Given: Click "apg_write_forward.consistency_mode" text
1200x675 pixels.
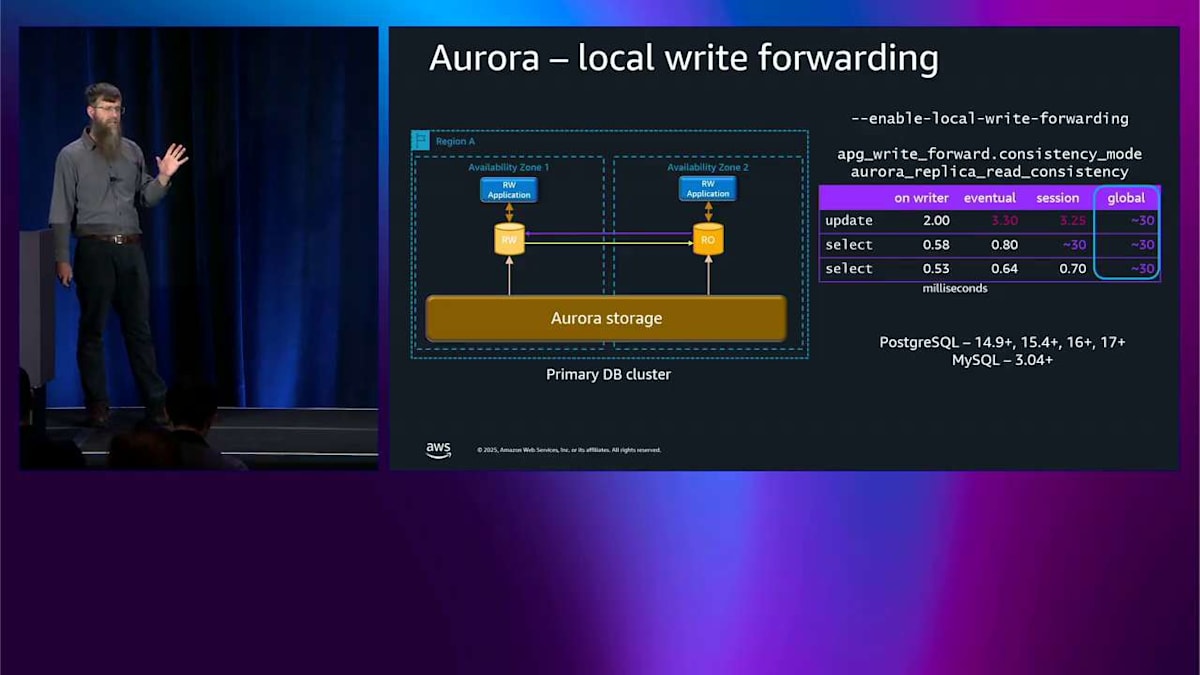Looking at the screenshot, I should tap(989, 154).
